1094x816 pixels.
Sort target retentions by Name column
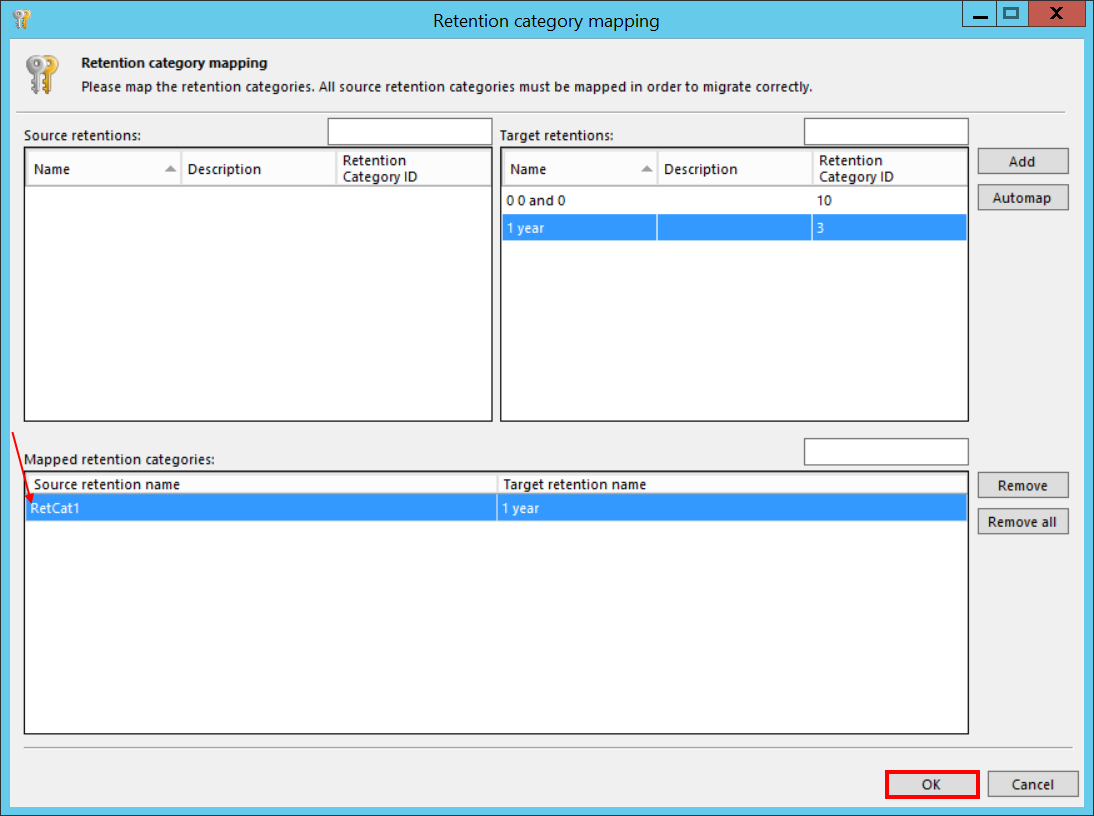[x=578, y=169]
